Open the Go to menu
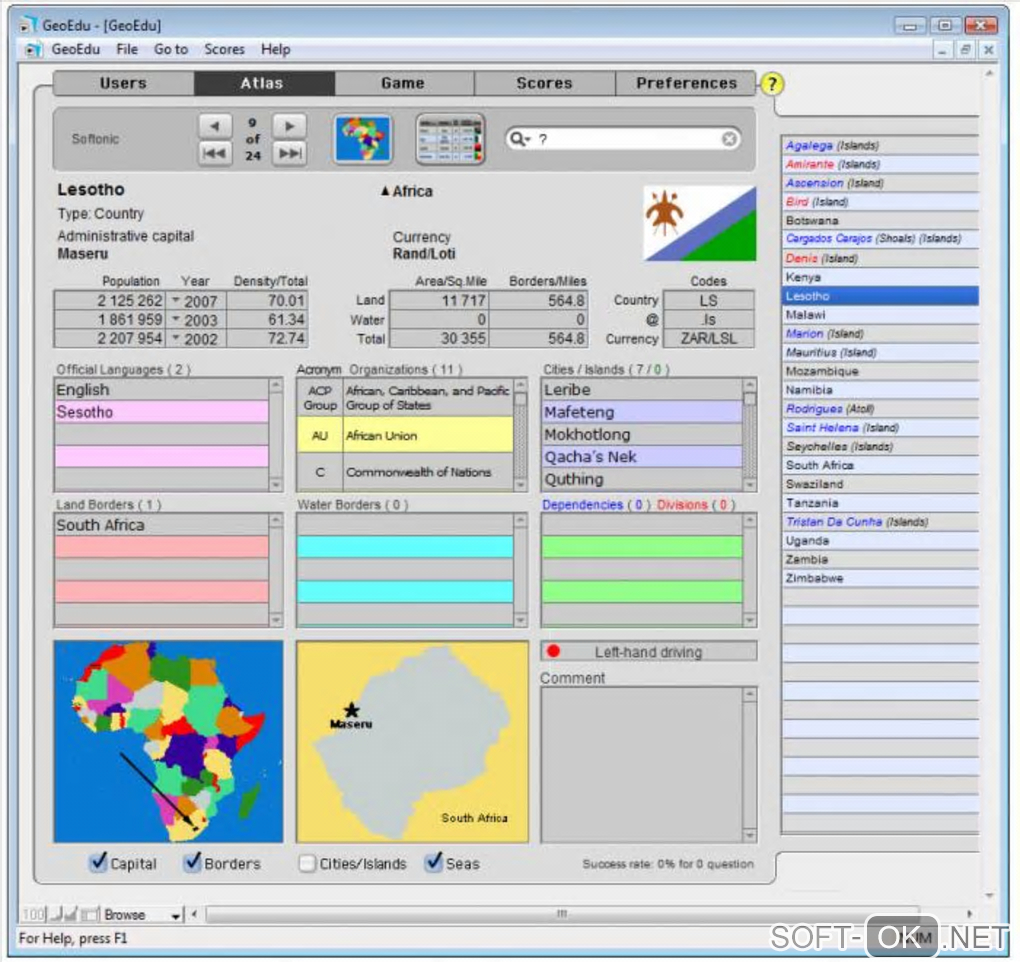Screen dimensions: 1020x962 (x=171, y=49)
